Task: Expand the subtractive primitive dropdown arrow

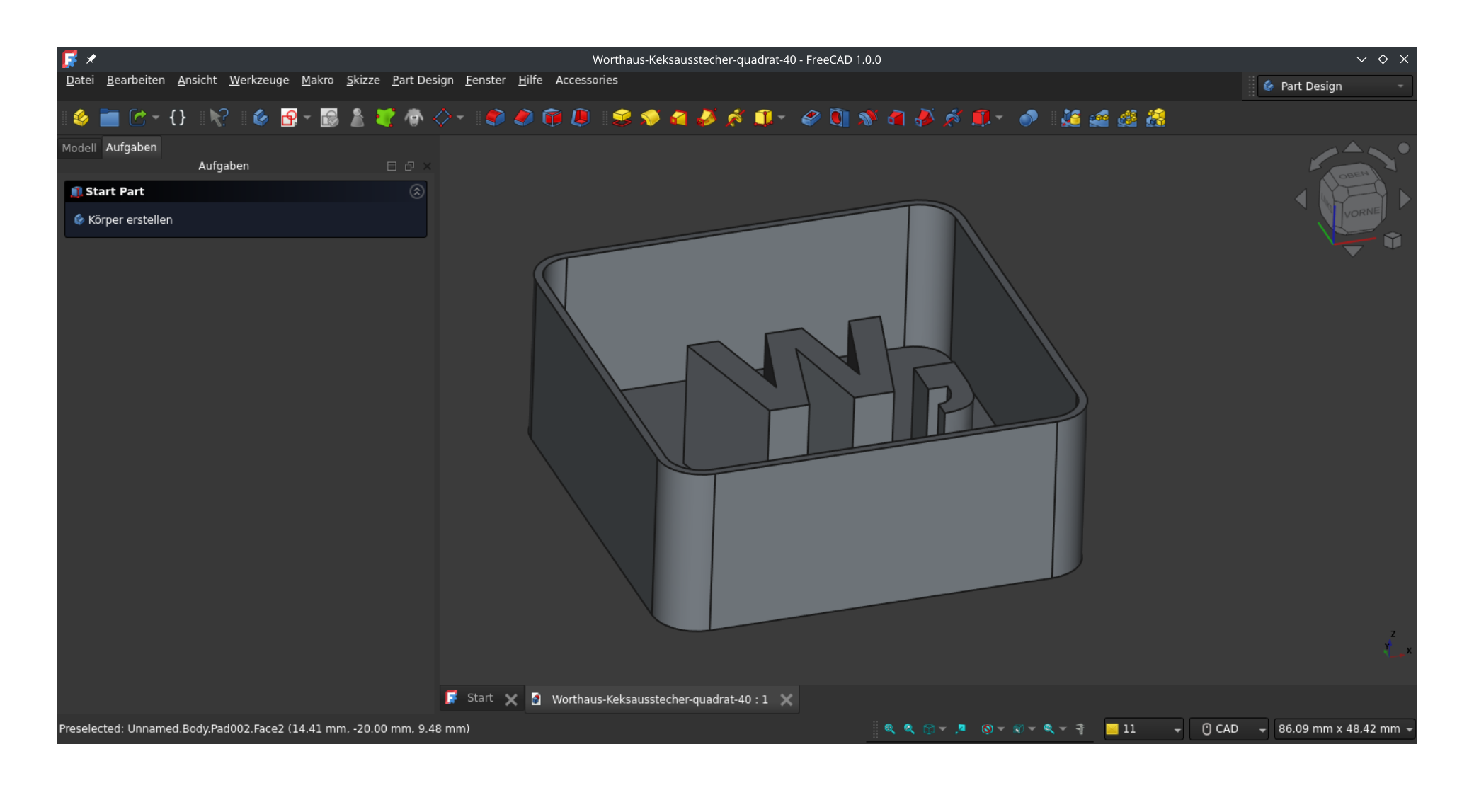Action: (999, 118)
